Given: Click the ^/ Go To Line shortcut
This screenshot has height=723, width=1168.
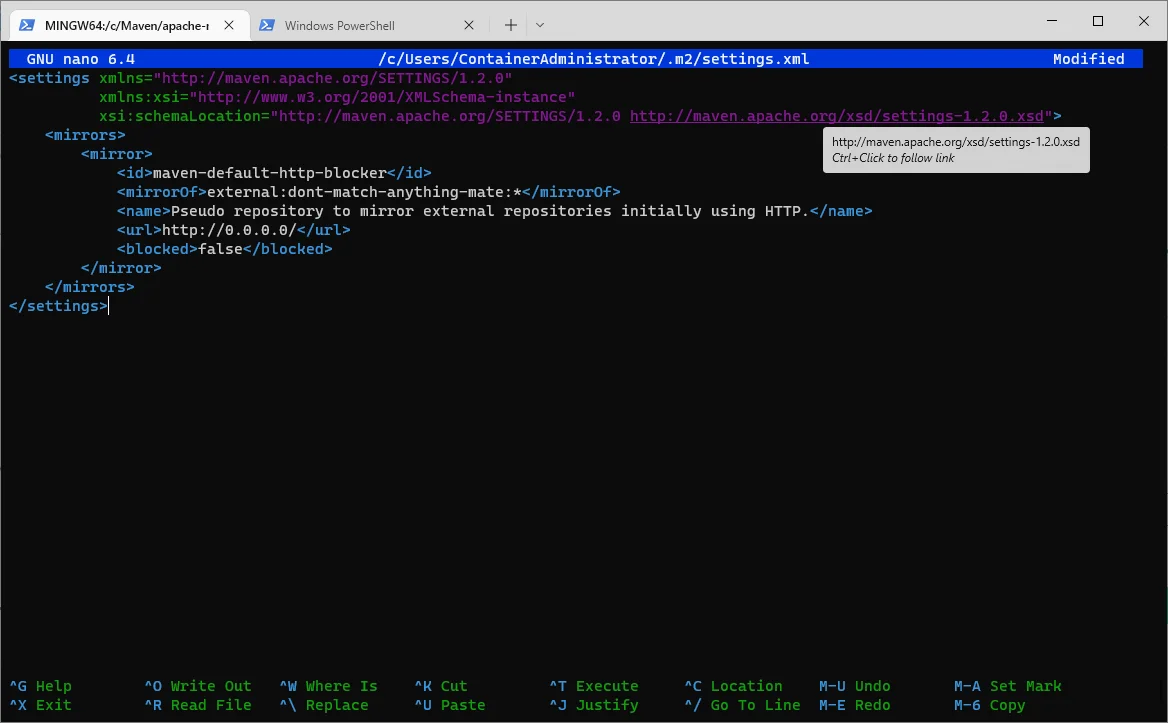Looking at the screenshot, I should (742, 705).
